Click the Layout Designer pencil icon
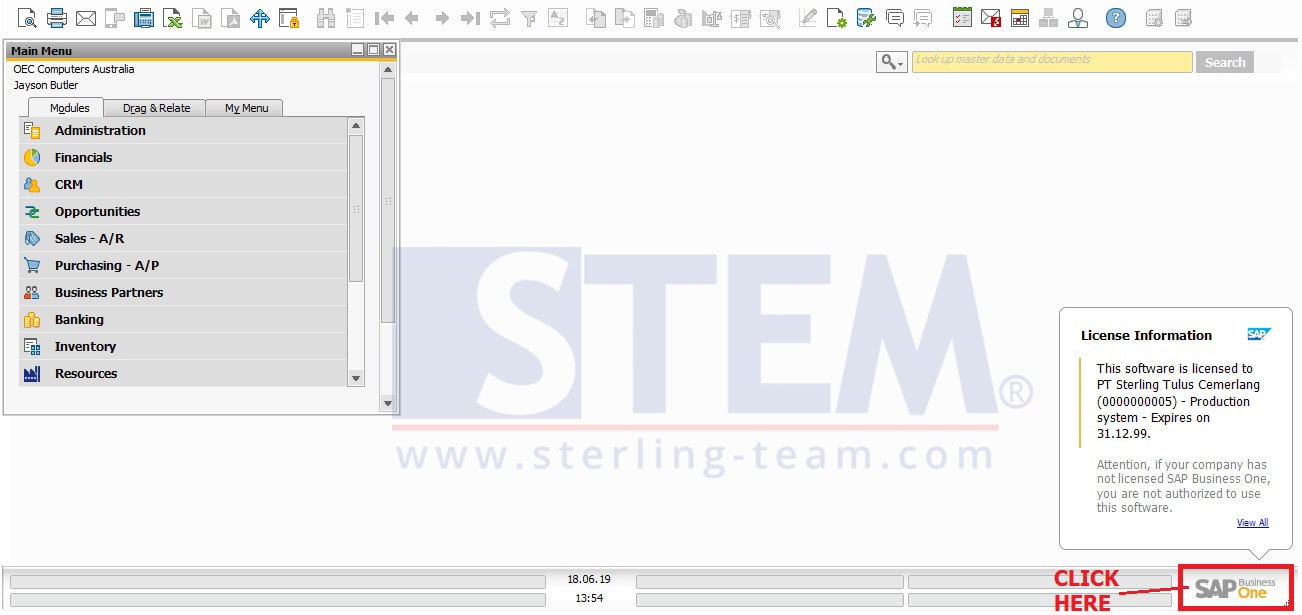Image resolution: width=1302 pixels, height=615 pixels. [x=808, y=18]
